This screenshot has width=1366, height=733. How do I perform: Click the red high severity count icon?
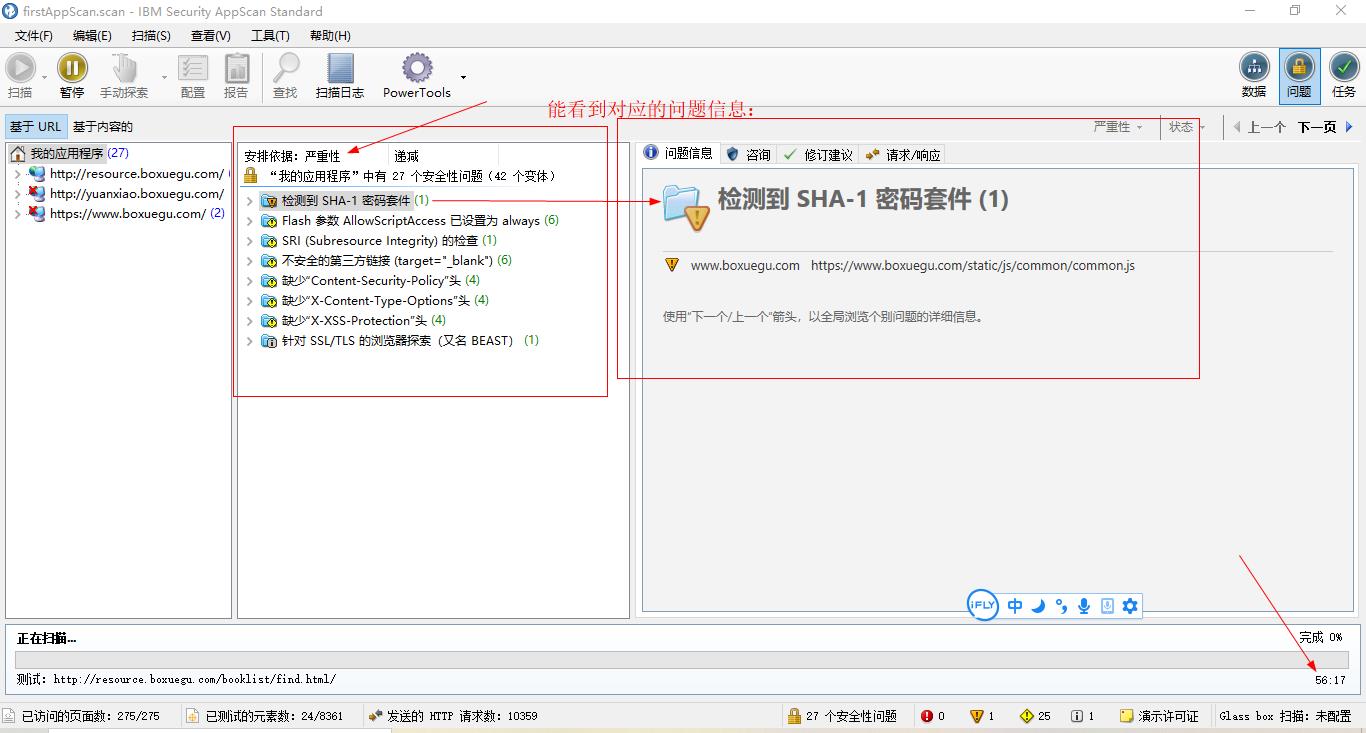click(927, 716)
